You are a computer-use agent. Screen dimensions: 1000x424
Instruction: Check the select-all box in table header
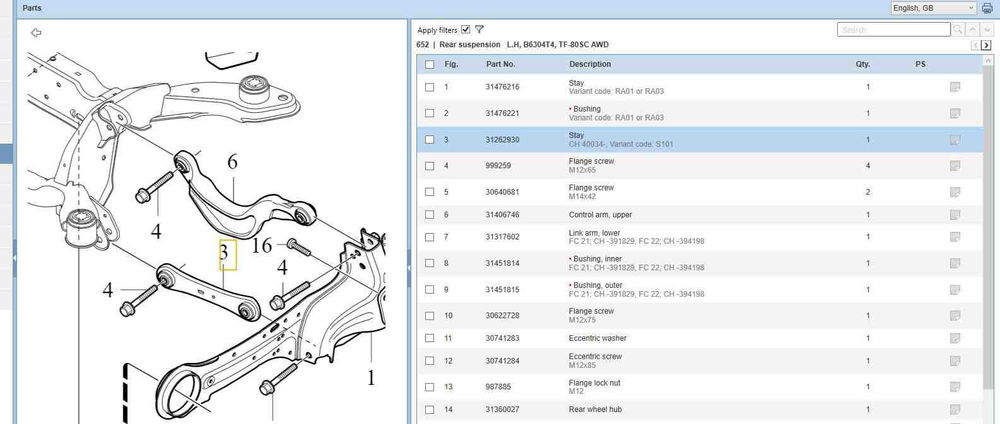pyautogui.click(x=430, y=64)
